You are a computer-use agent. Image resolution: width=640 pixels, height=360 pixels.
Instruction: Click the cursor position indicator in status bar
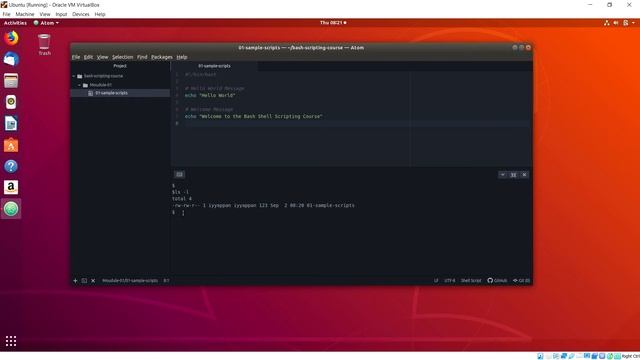[x=166, y=281]
